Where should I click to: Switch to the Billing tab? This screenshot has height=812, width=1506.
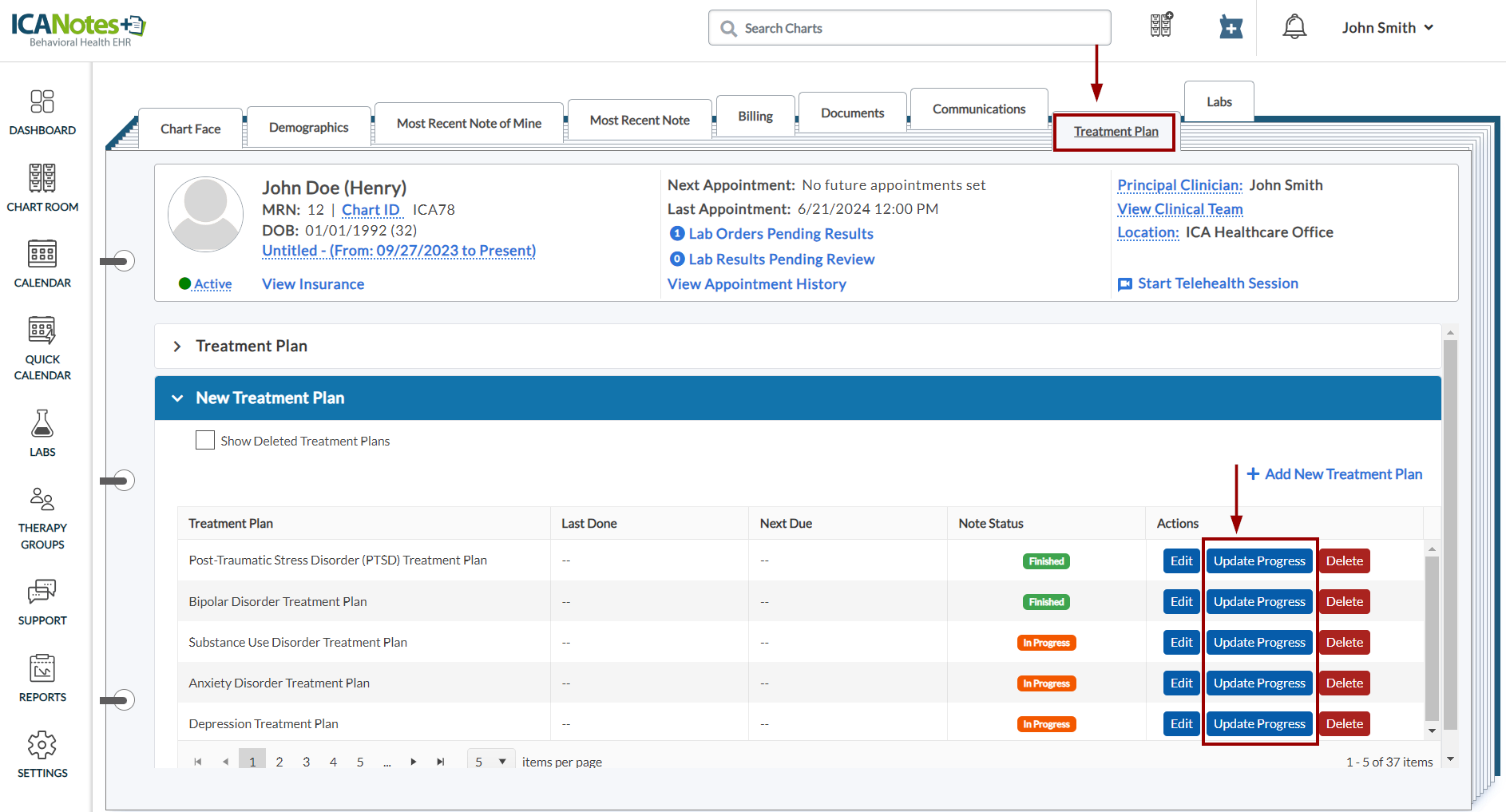pos(755,117)
